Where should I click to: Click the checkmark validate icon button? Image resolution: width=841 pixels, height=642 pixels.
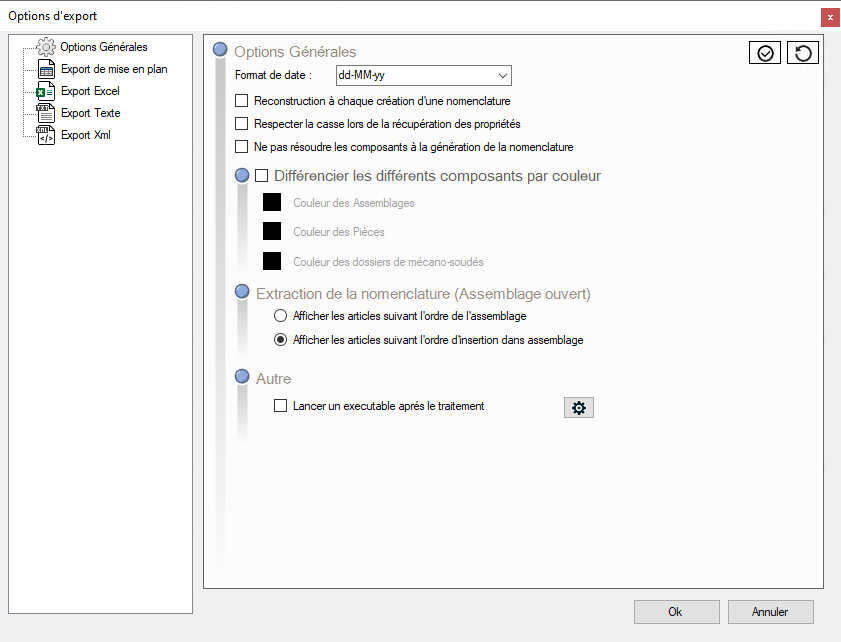[x=765, y=53]
